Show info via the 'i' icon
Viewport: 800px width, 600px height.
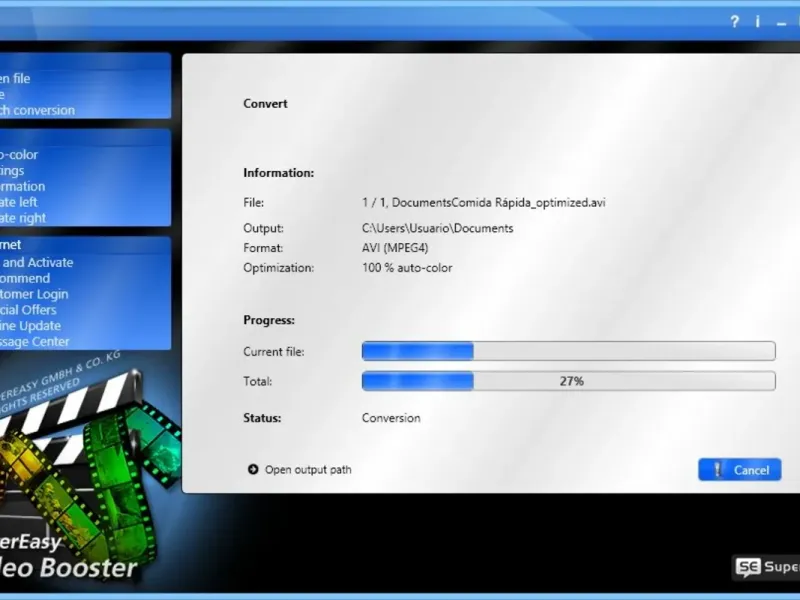coord(758,22)
